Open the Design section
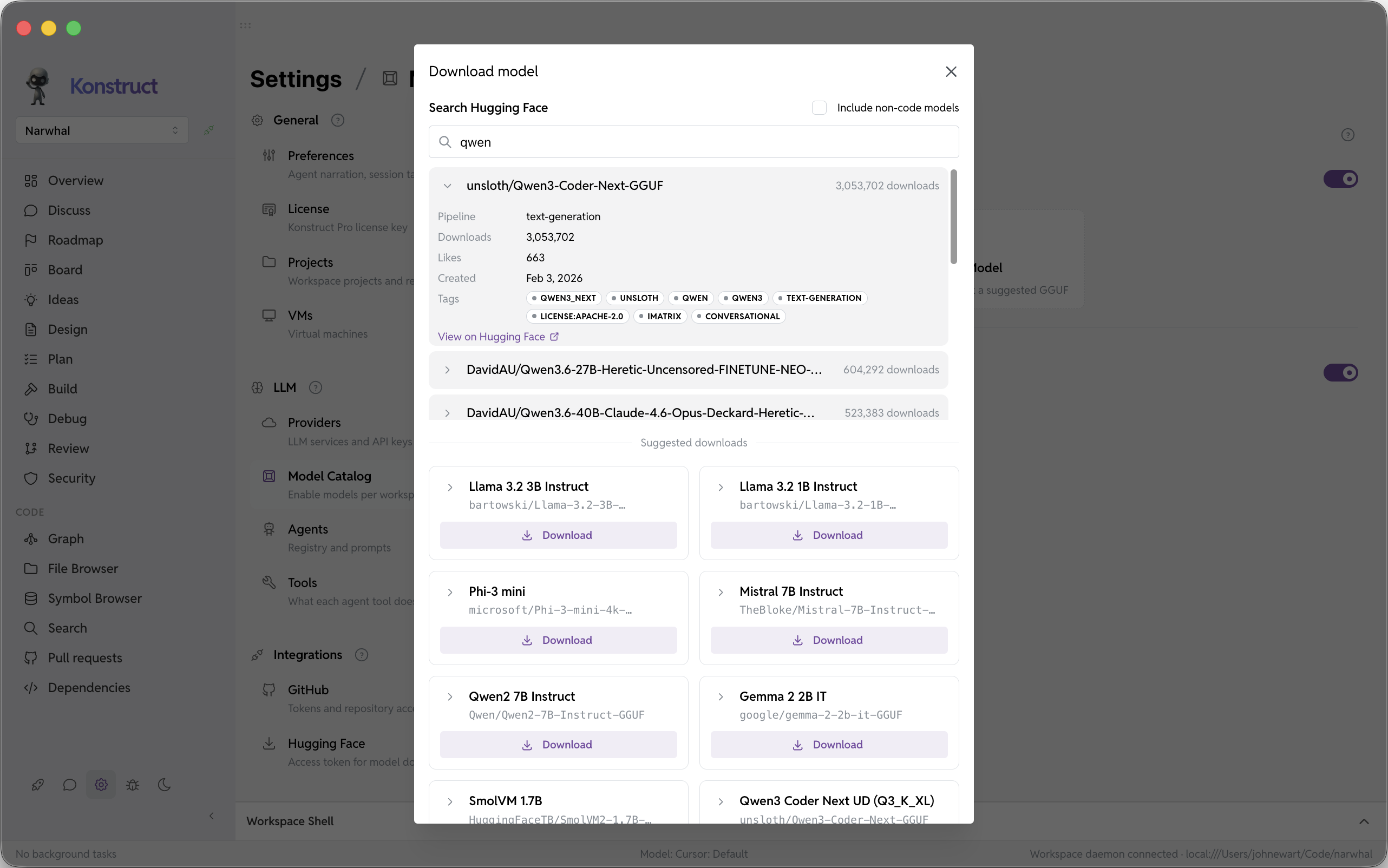Image resolution: width=1388 pixels, height=868 pixels. click(67, 330)
